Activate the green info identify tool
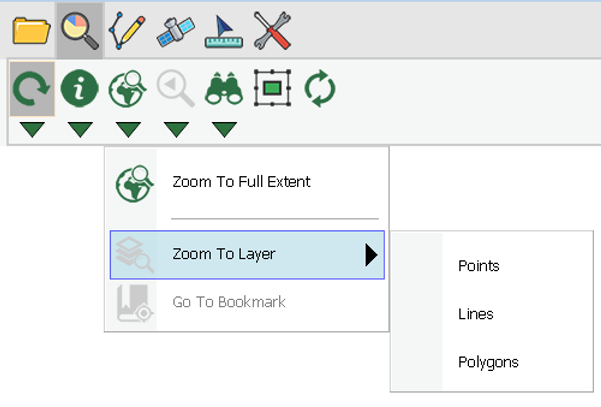 click(80, 89)
